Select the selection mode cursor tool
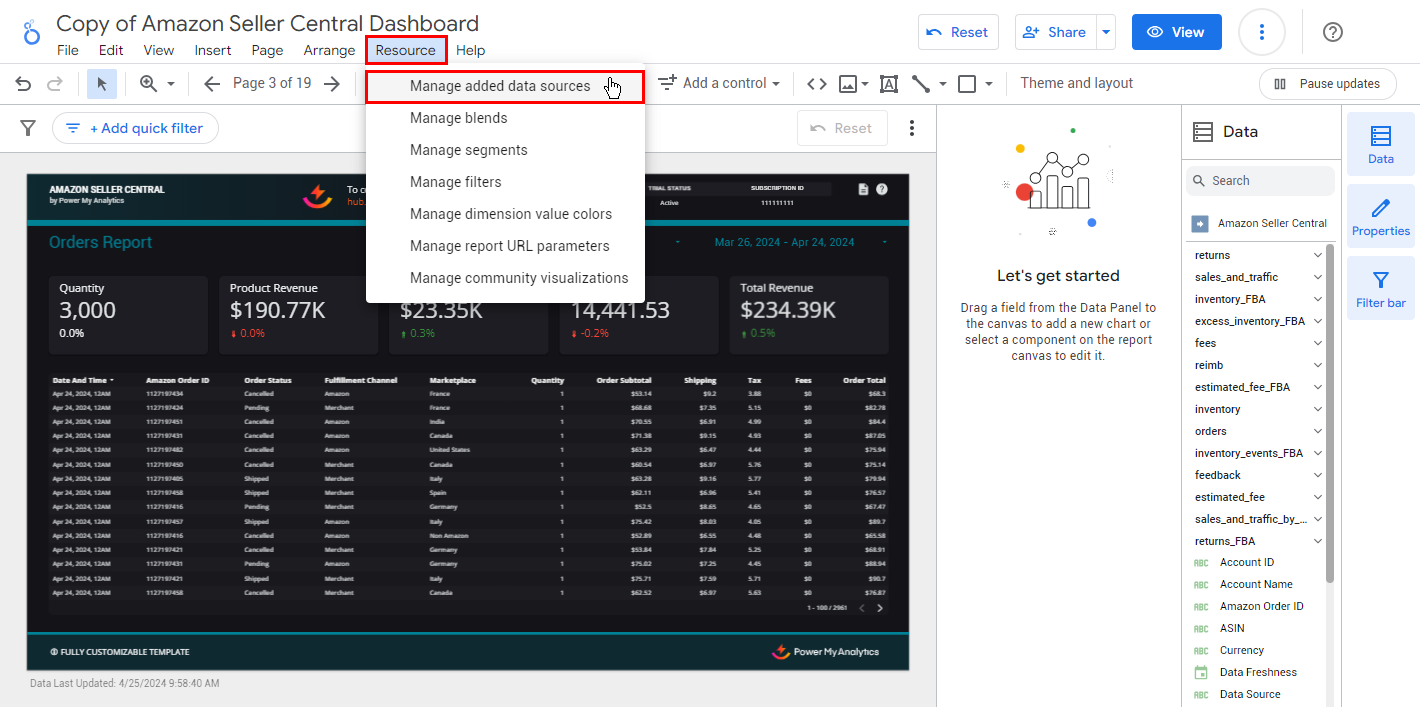The image size is (1420, 707). tap(101, 84)
